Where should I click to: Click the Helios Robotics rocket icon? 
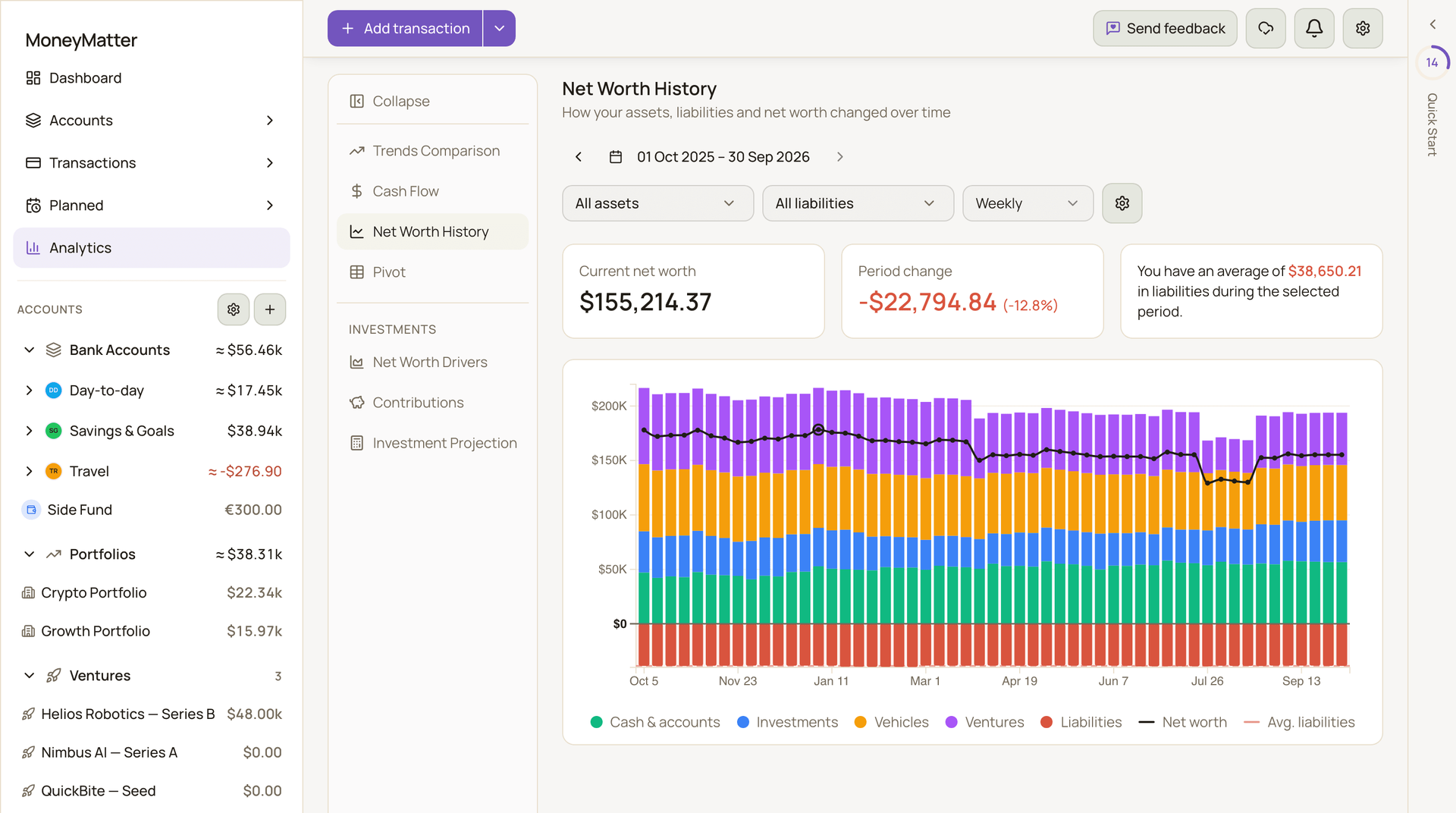(x=29, y=714)
